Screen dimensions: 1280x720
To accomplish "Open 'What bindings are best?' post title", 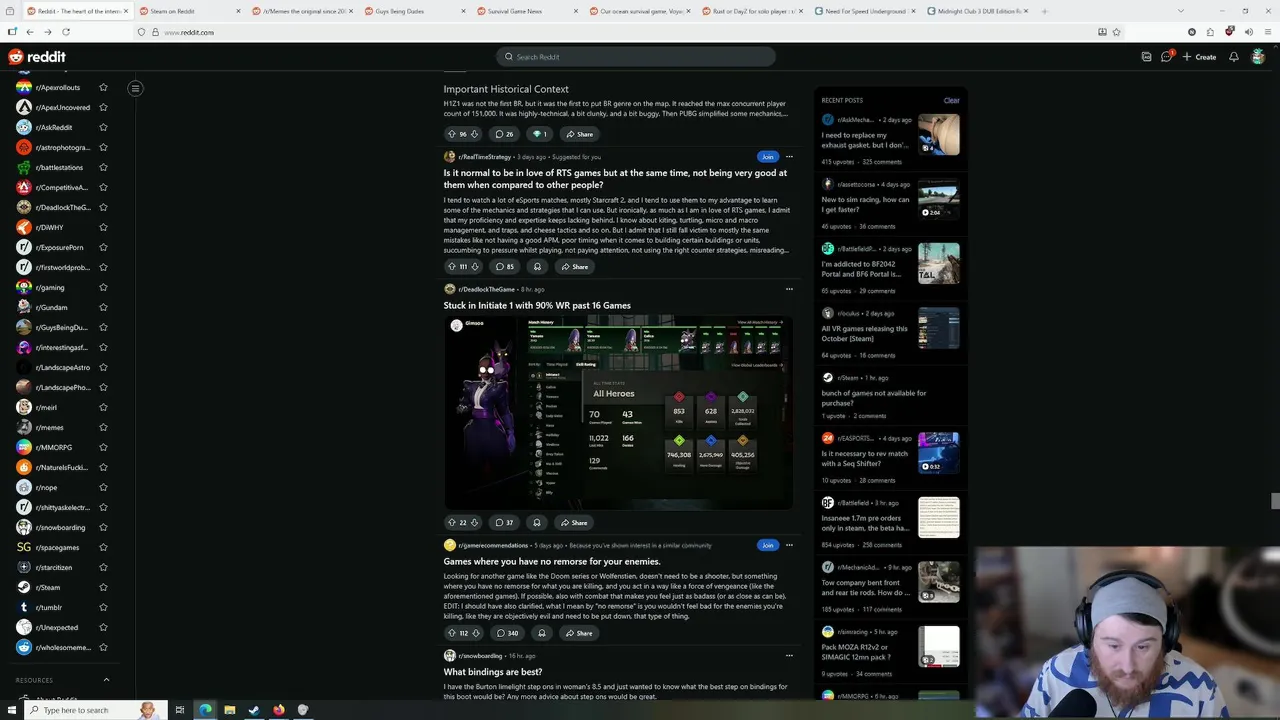I will pyautogui.click(x=493, y=672).
